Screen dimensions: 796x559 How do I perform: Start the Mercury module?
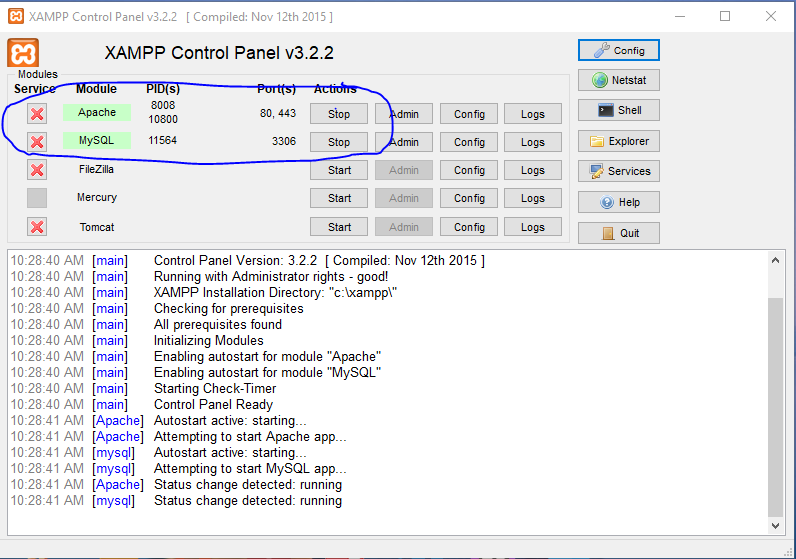[x=339, y=198]
